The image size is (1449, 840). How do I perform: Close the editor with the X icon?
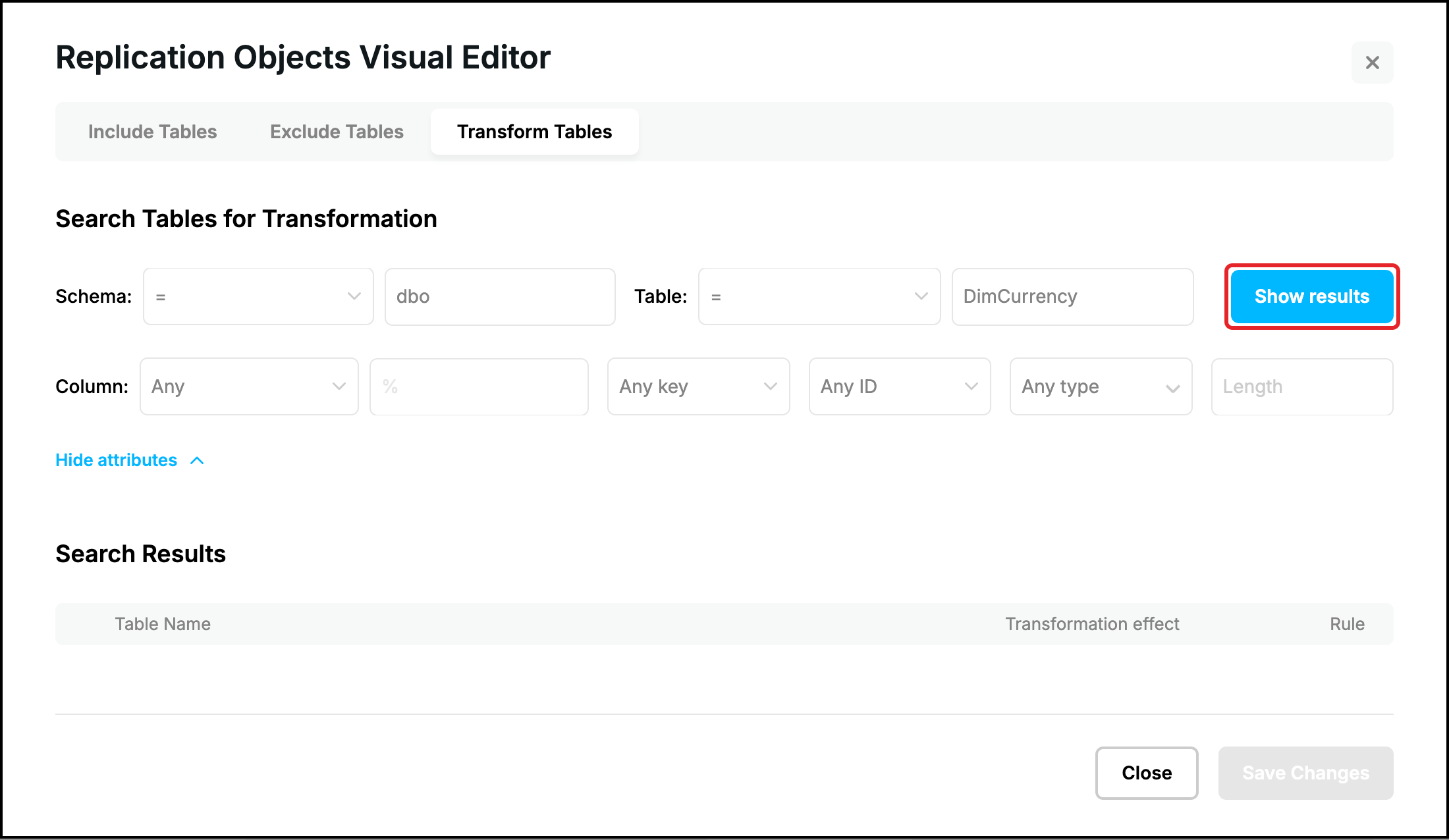tap(1372, 63)
